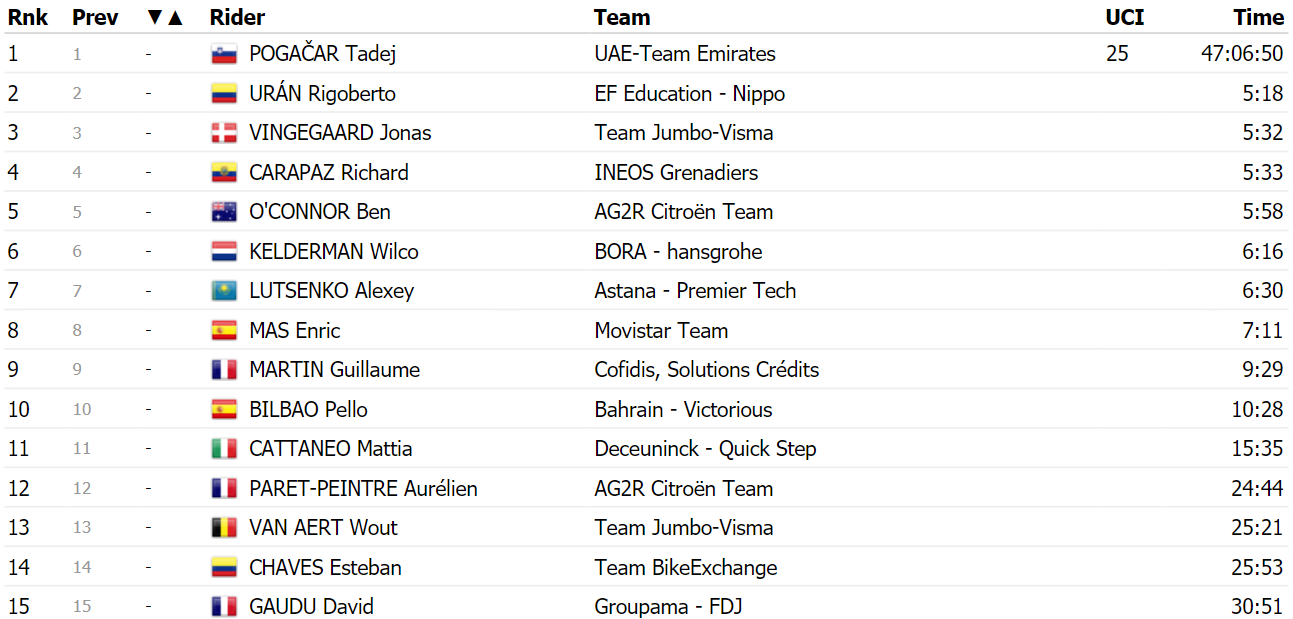Open UAE-Team Emirates team page
The image size is (1293, 619).
coord(685,54)
